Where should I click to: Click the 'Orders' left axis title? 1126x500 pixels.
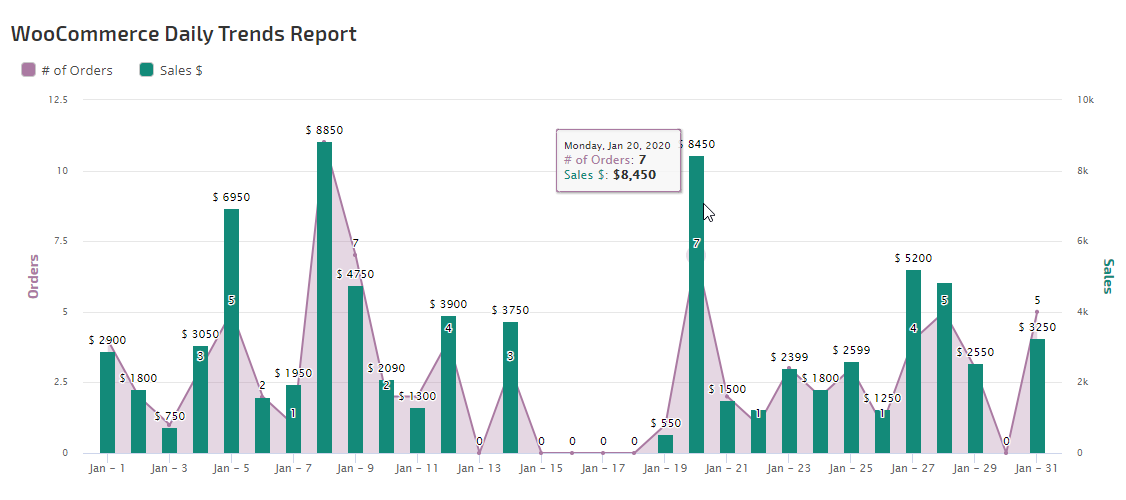pyautogui.click(x=33, y=276)
